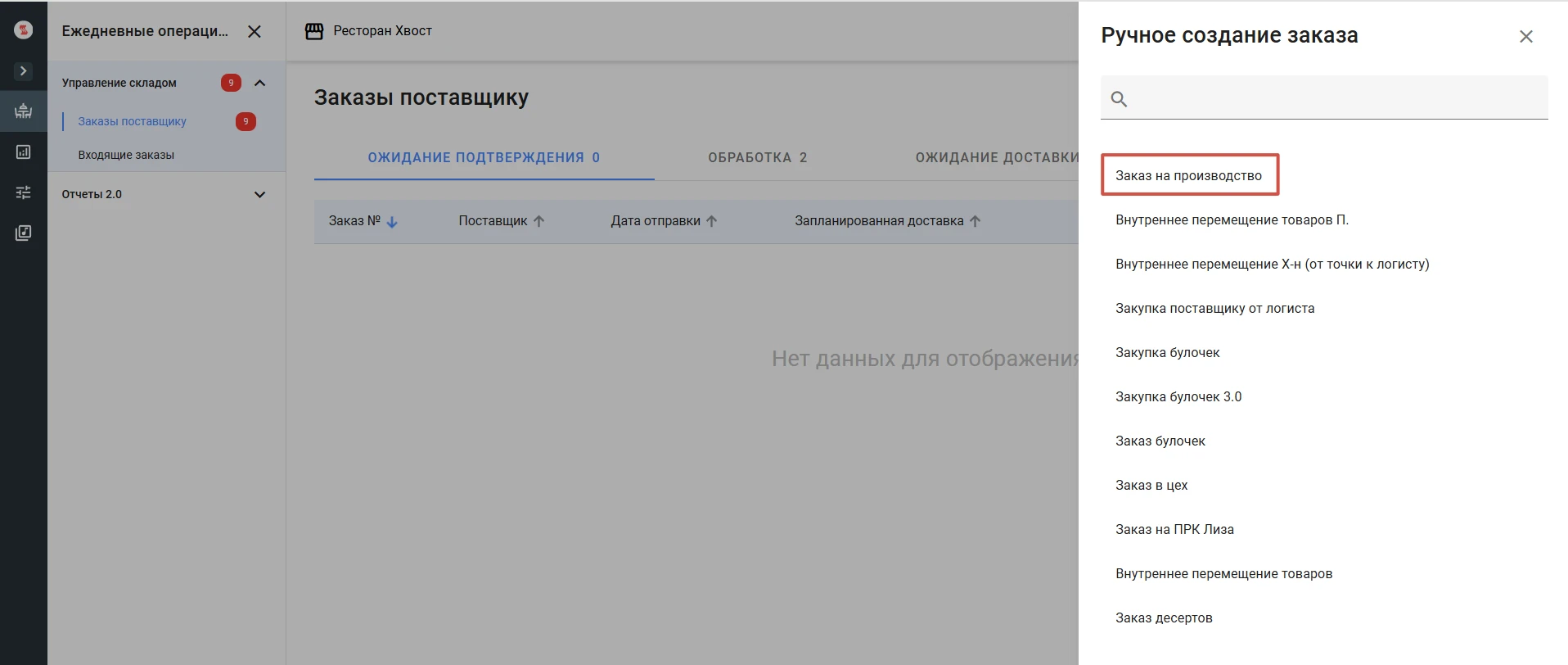This screenshot has height=665, width=1568.
Task: Open the chart reports sidebar icon
Action: coord(23,152)
